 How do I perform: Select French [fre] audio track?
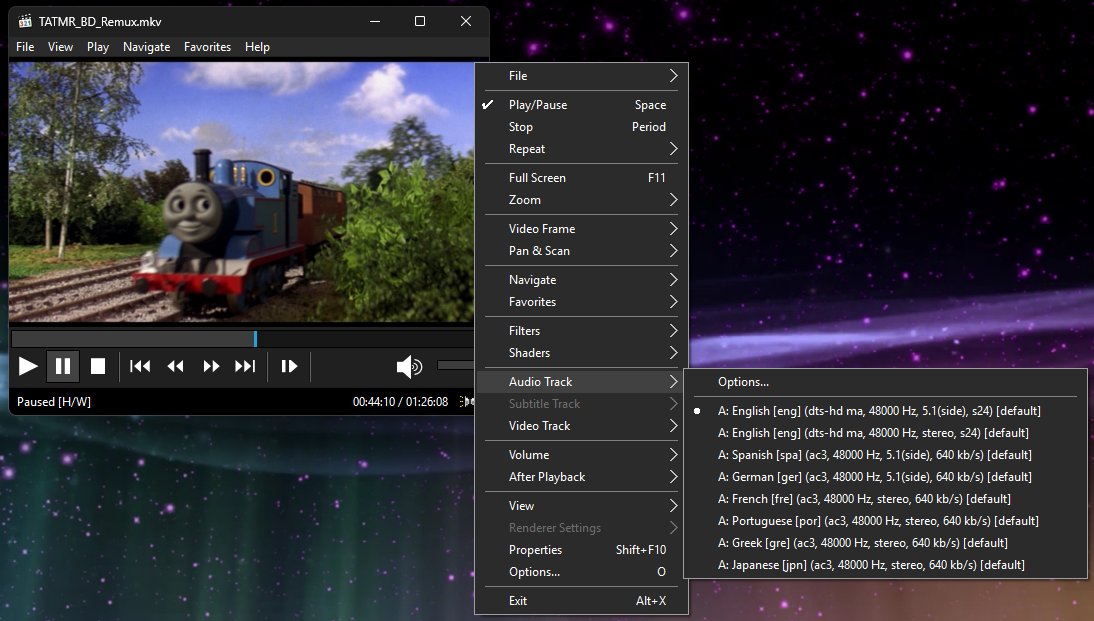pyautogui.click(x=885, y=499)
